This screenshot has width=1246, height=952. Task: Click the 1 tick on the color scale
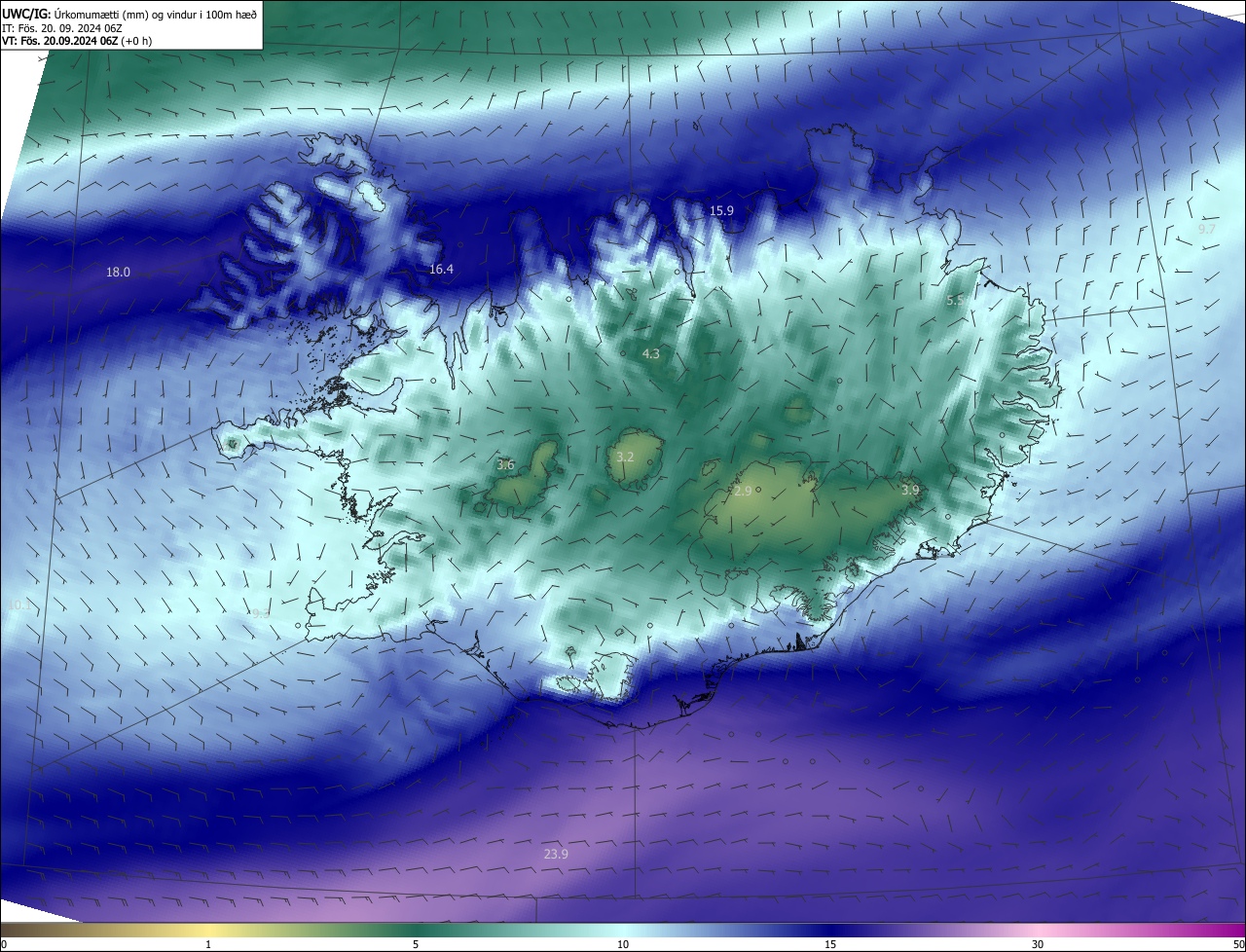click(x=208, y=944)
